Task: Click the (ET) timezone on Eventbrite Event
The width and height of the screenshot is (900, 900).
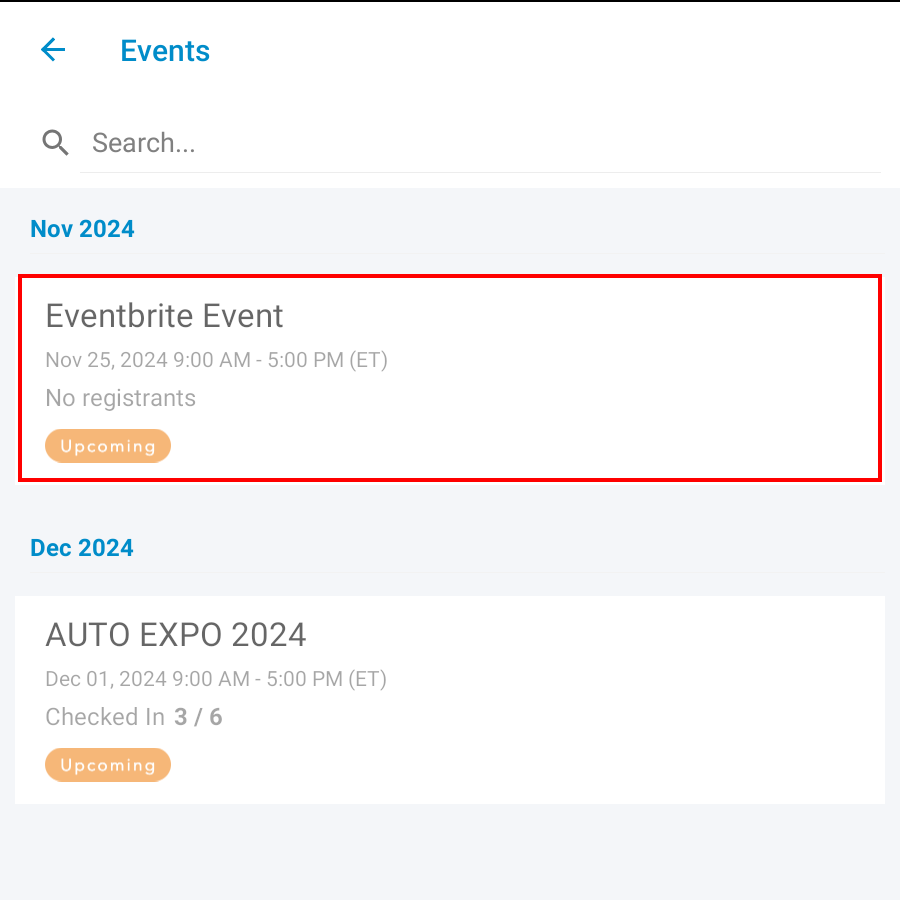Action: (x=366, y=360)
